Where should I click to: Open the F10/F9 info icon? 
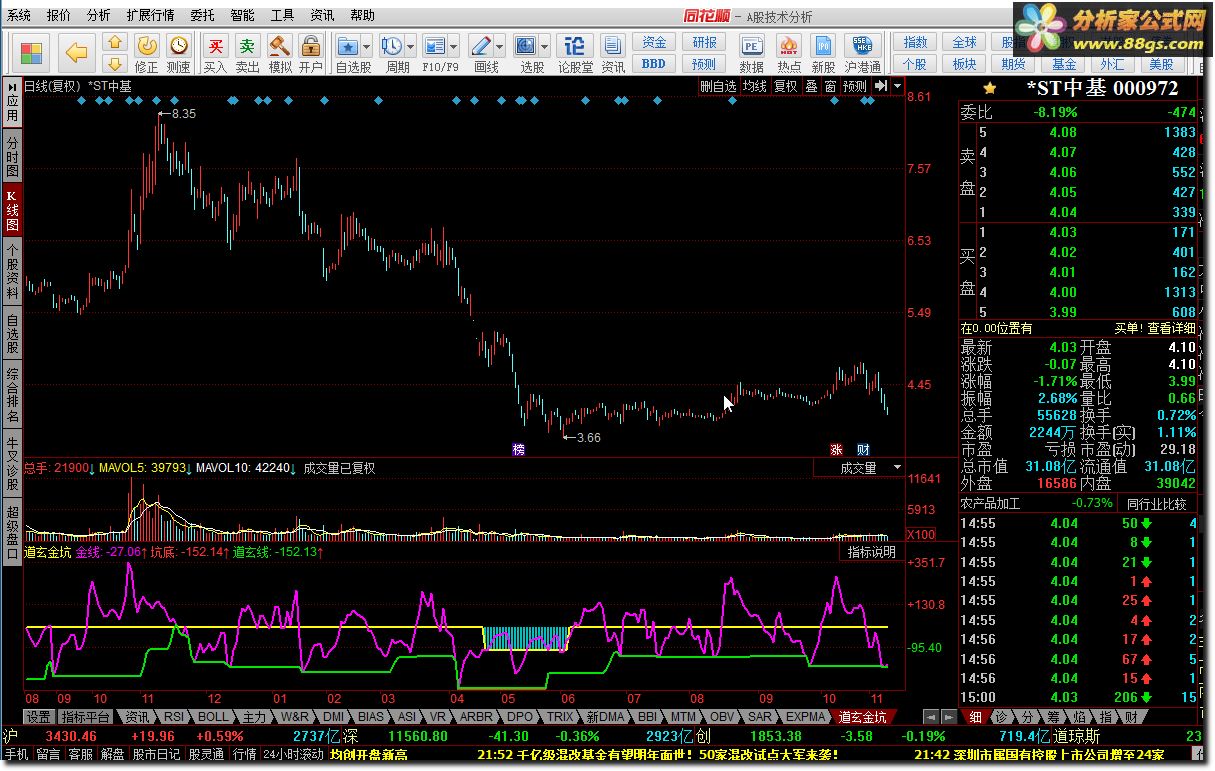(x=434, y=46)
